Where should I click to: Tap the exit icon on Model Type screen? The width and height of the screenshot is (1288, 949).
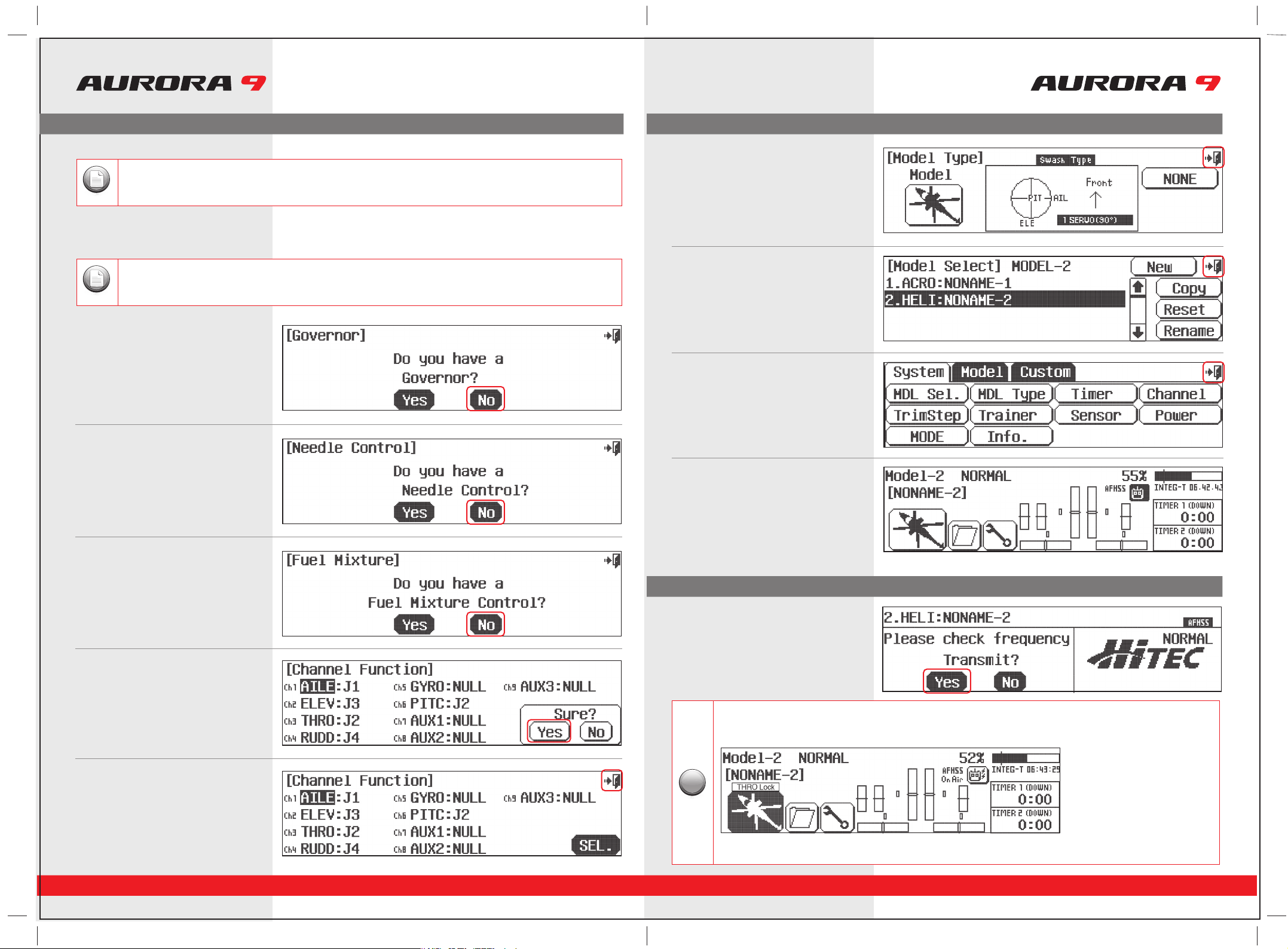click(x=1213, y=158)
